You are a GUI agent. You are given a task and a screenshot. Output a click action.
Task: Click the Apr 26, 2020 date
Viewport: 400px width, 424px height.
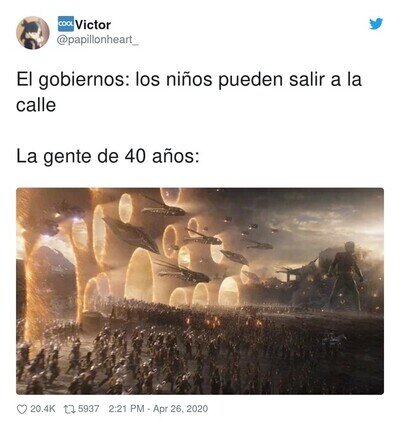(x=180, y=409)
